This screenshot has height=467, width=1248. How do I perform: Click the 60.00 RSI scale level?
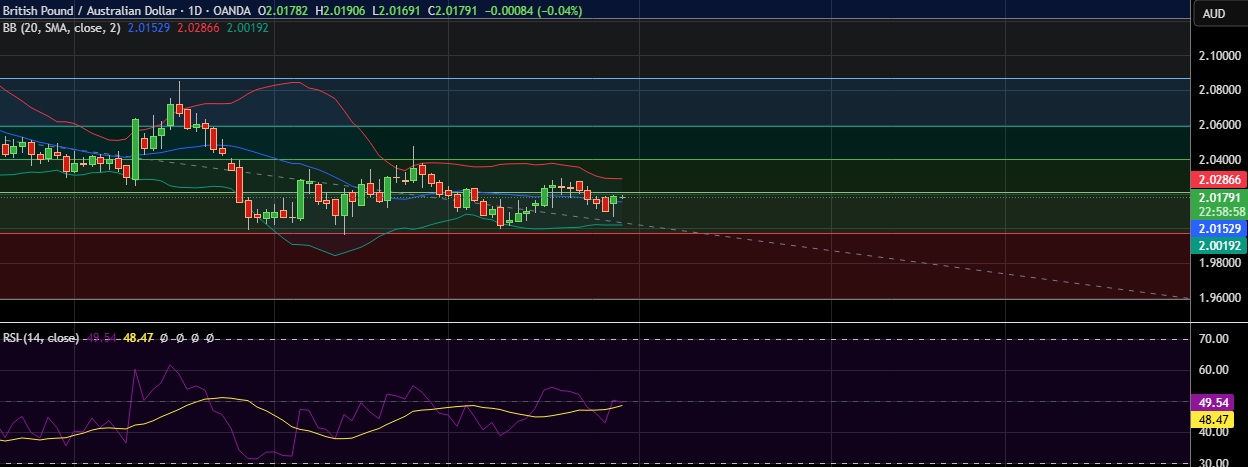pyautogui.click(x=1214, y=371)
